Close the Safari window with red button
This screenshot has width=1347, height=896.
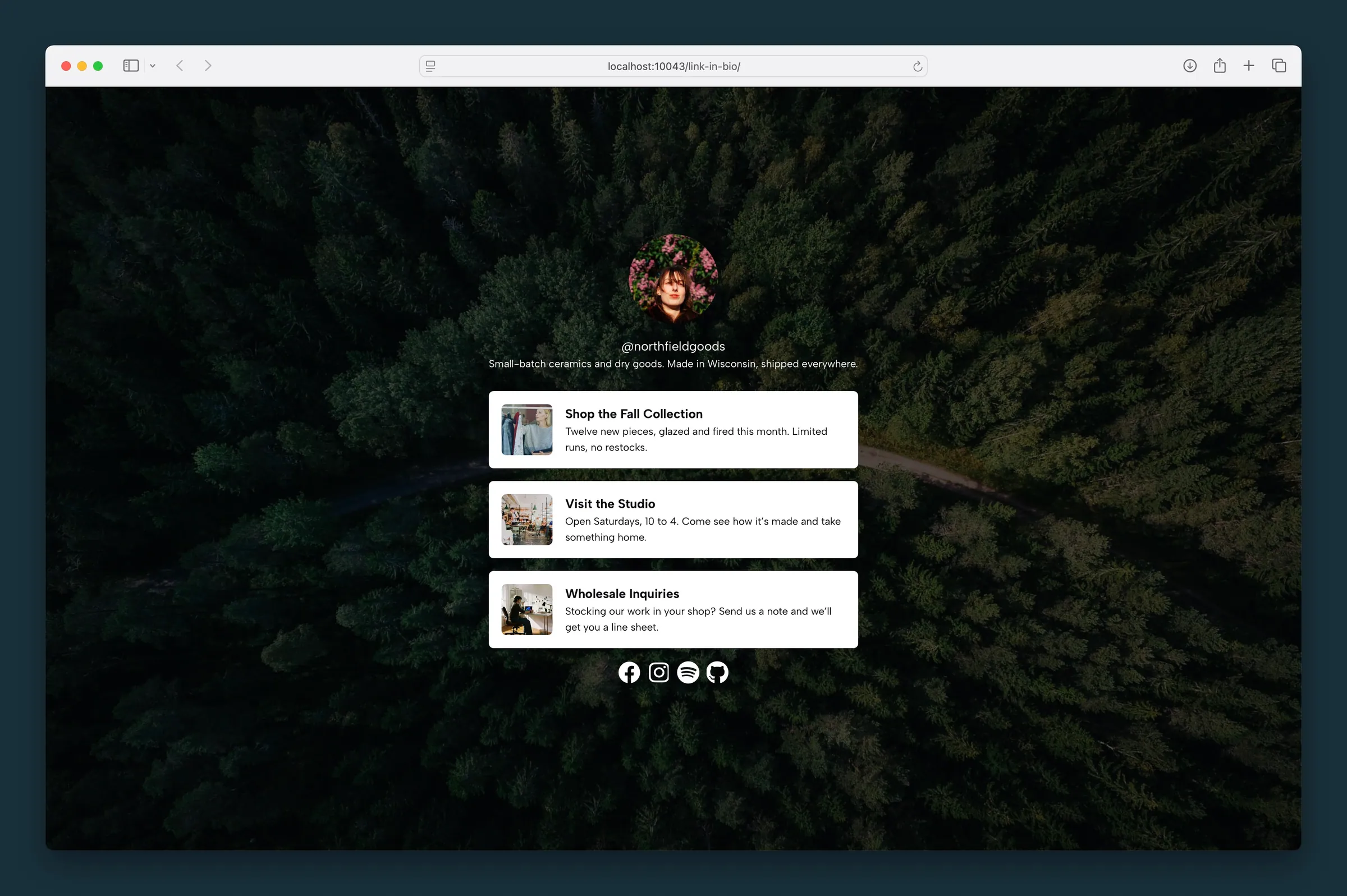(66, 66)
